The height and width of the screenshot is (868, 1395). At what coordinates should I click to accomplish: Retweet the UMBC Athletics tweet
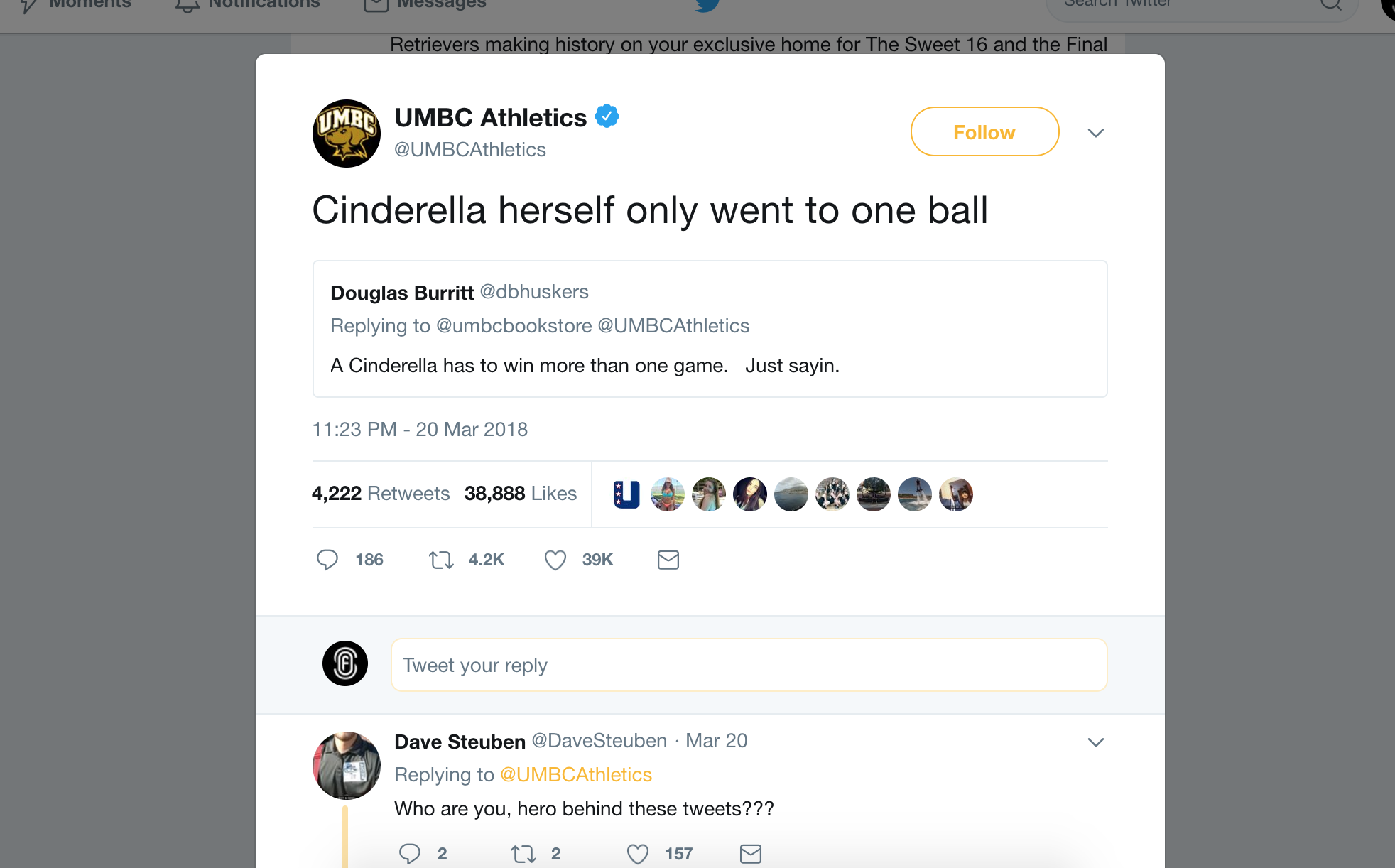[441, 560]
